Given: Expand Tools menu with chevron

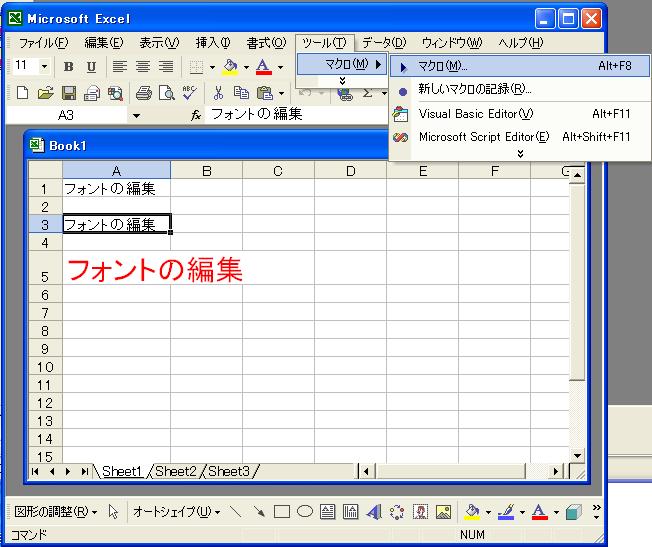Looking at the screenshot, I should (x=342, y=81).
